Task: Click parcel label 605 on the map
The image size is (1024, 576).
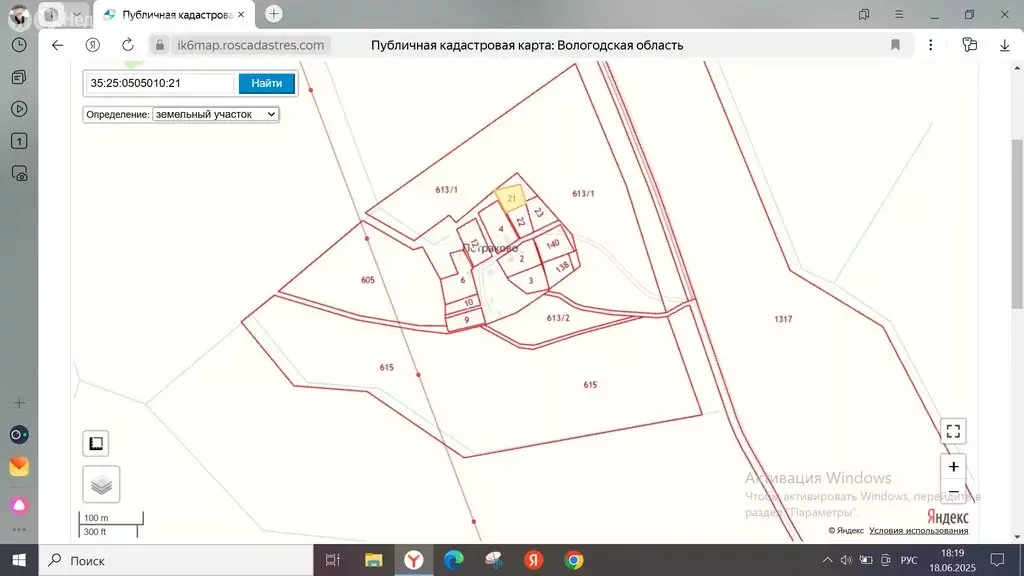Action: tap(368, 280)
